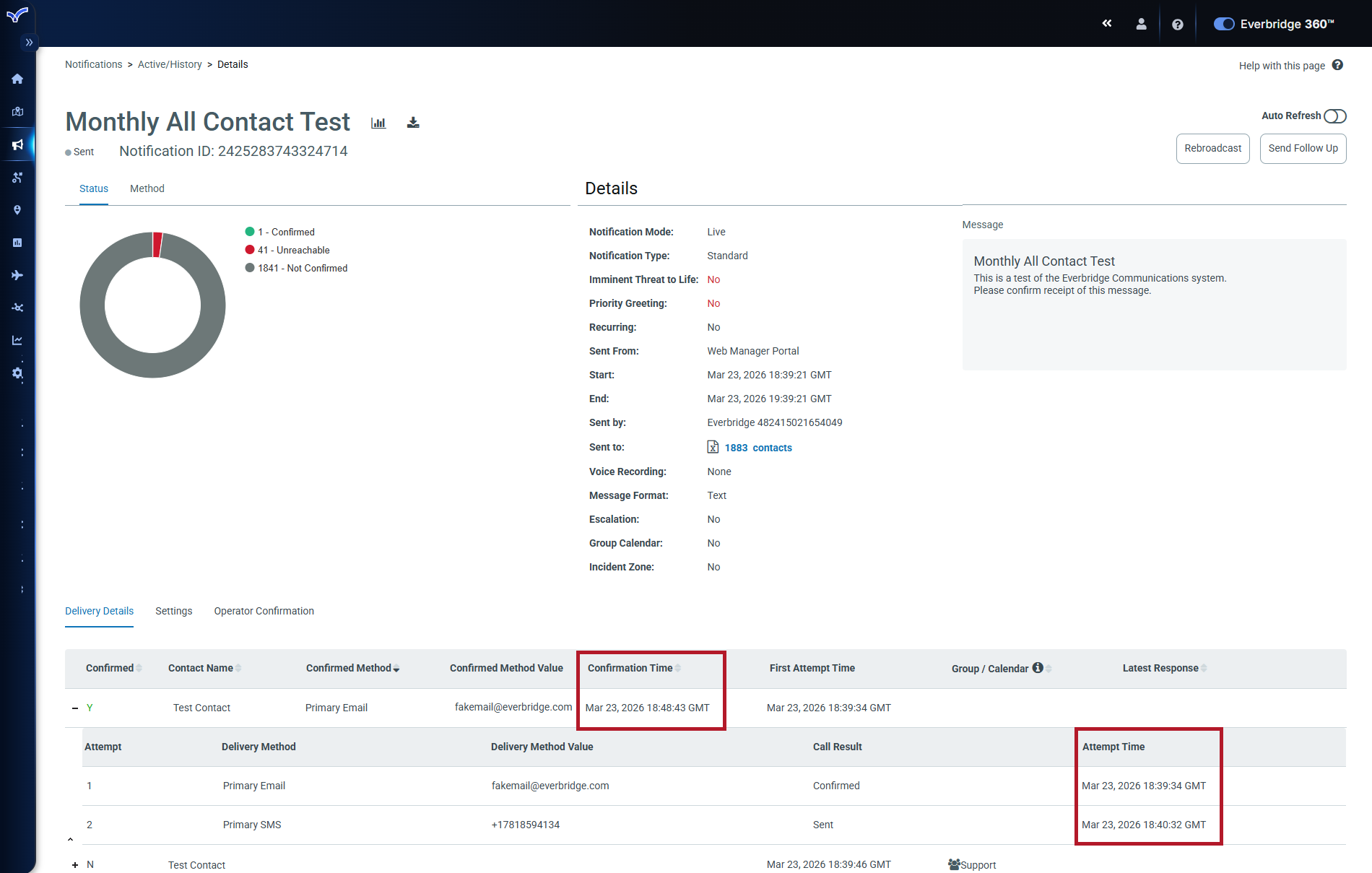This screenshot has width=1372, height=873.
Task: Collapse the confirmed Test Contact row
Action: (x=75, y=708)
